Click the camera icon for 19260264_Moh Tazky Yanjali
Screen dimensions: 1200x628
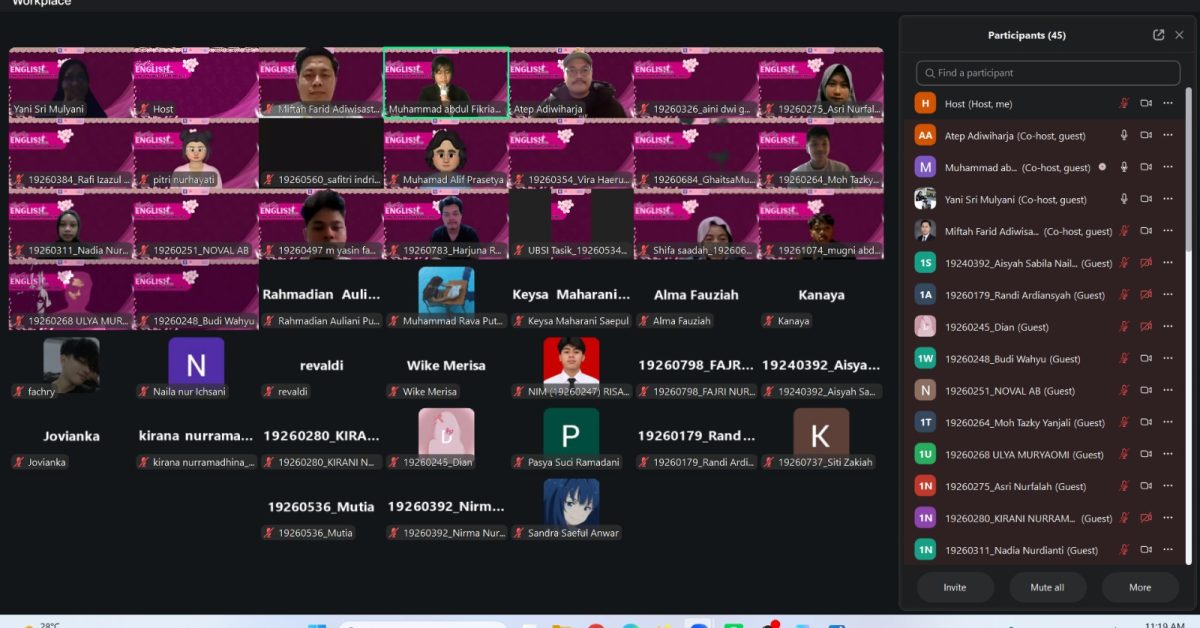1146,423
